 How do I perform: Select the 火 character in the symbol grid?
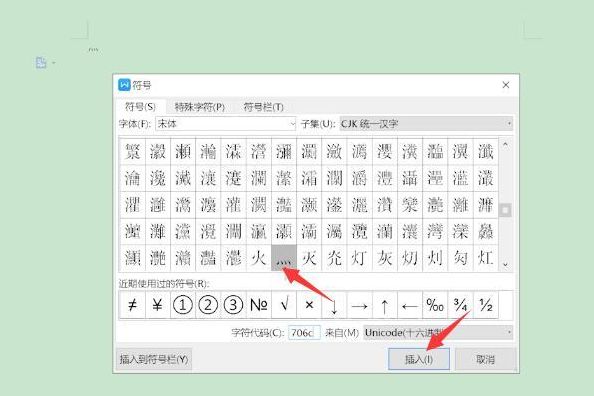(x=259, y=258)
